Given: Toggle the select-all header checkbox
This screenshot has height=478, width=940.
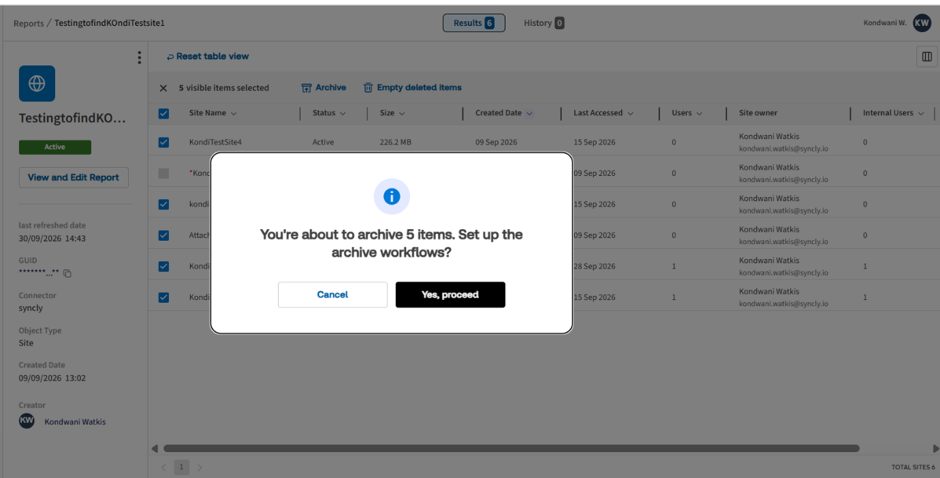Looking at the screenshot, I should [x=164, y=113].
